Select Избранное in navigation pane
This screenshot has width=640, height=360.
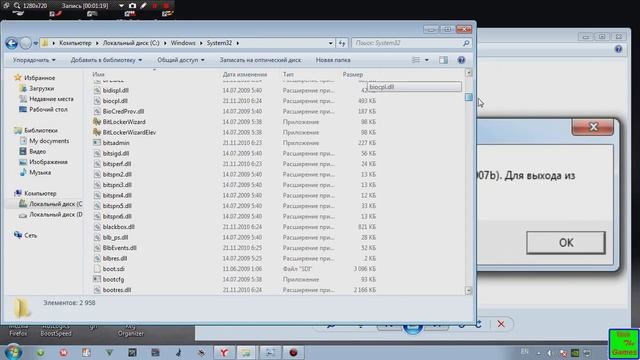tap(39, 78)
